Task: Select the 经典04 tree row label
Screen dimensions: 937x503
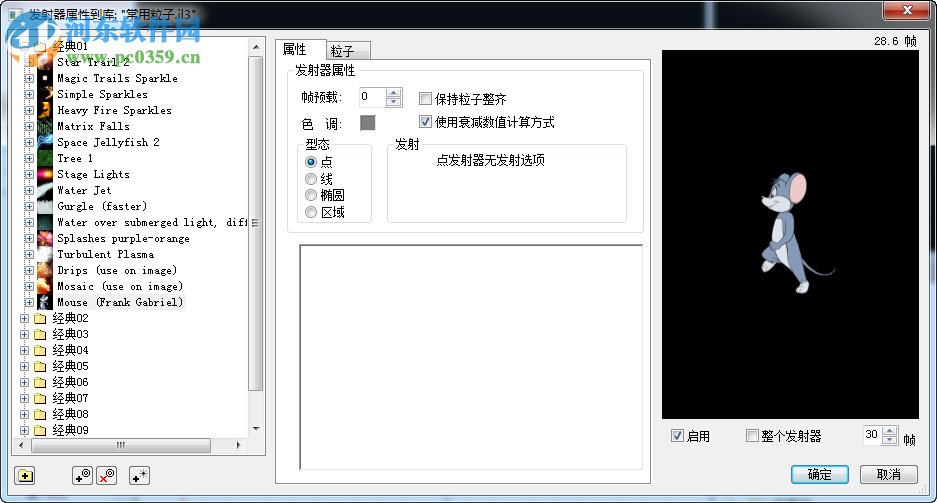Action: click(71, 350)
